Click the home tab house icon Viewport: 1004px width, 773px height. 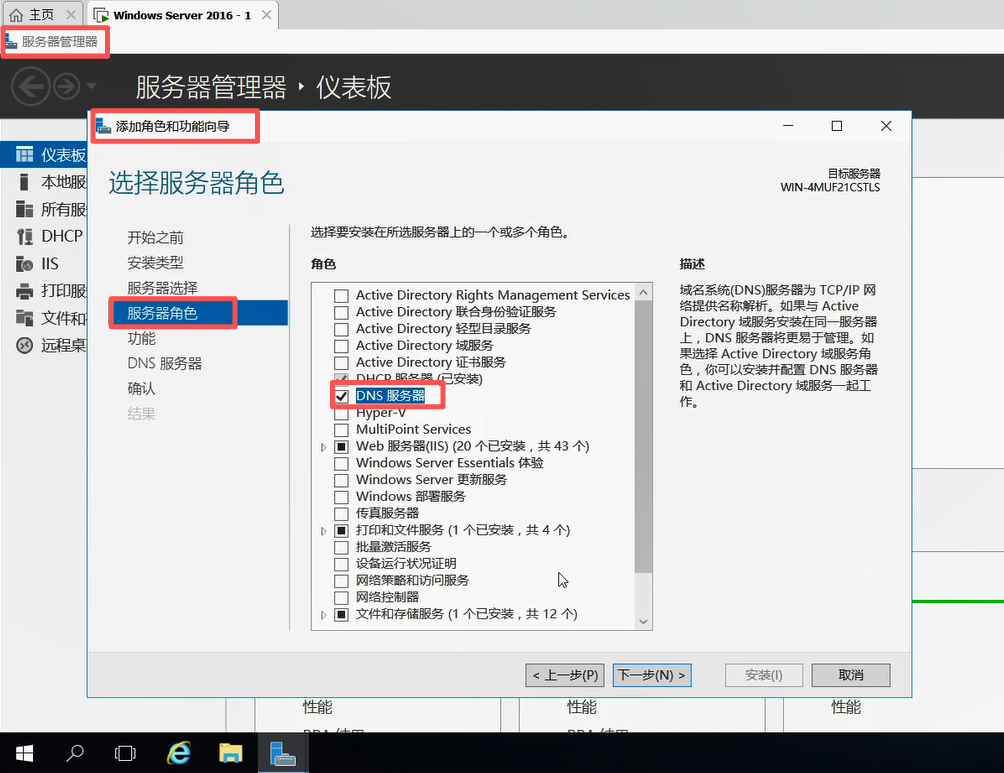click(16, 15)
